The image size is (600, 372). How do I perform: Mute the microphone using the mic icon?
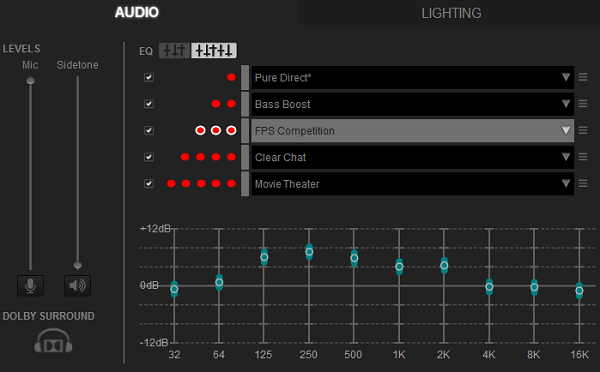point(30,286)
